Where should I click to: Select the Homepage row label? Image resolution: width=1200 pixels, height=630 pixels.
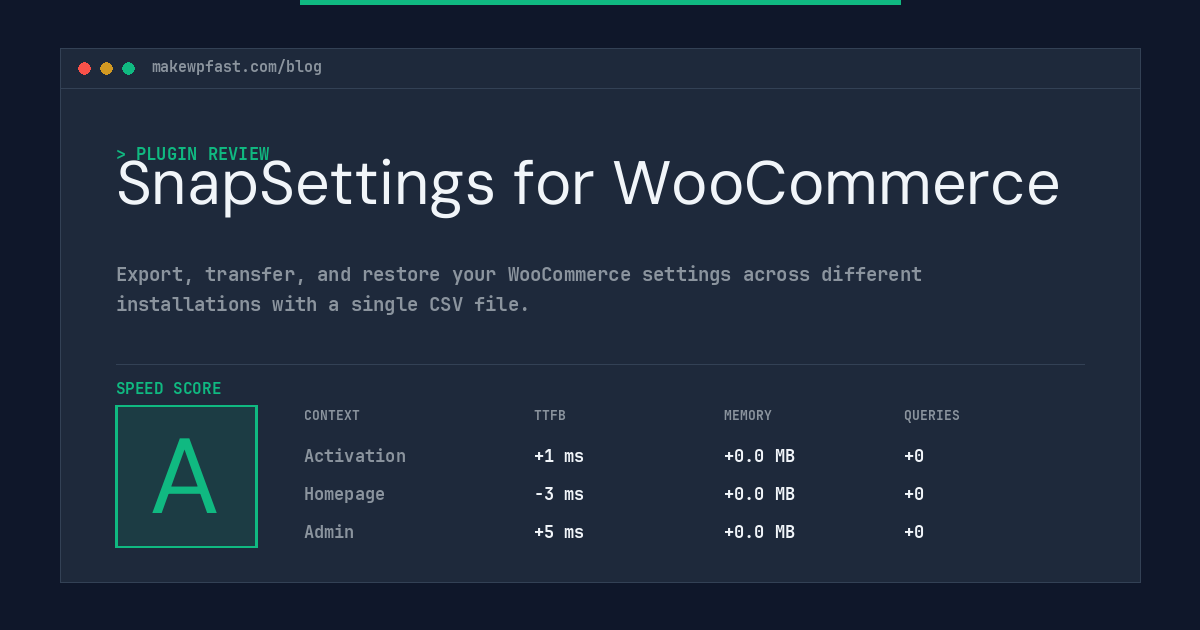click(344, 494)
